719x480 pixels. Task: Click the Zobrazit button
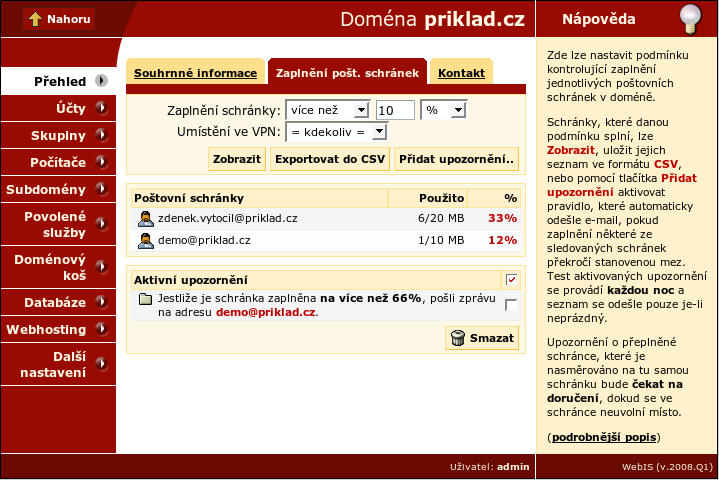click(x=237, y=159)
